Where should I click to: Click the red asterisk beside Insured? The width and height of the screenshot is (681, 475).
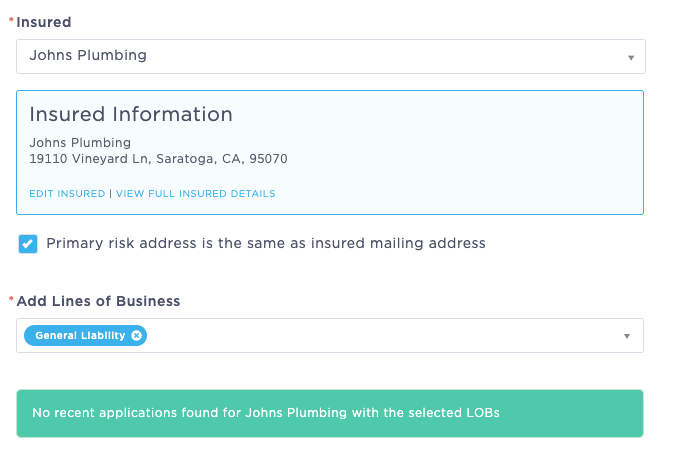(11, 20)
